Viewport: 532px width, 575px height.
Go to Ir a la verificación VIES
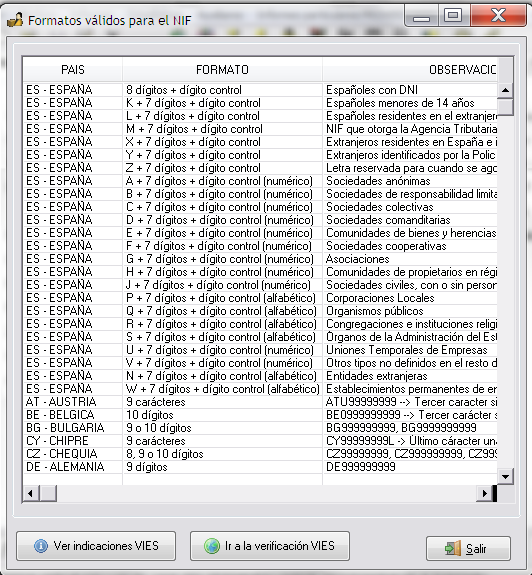point(269,546)
